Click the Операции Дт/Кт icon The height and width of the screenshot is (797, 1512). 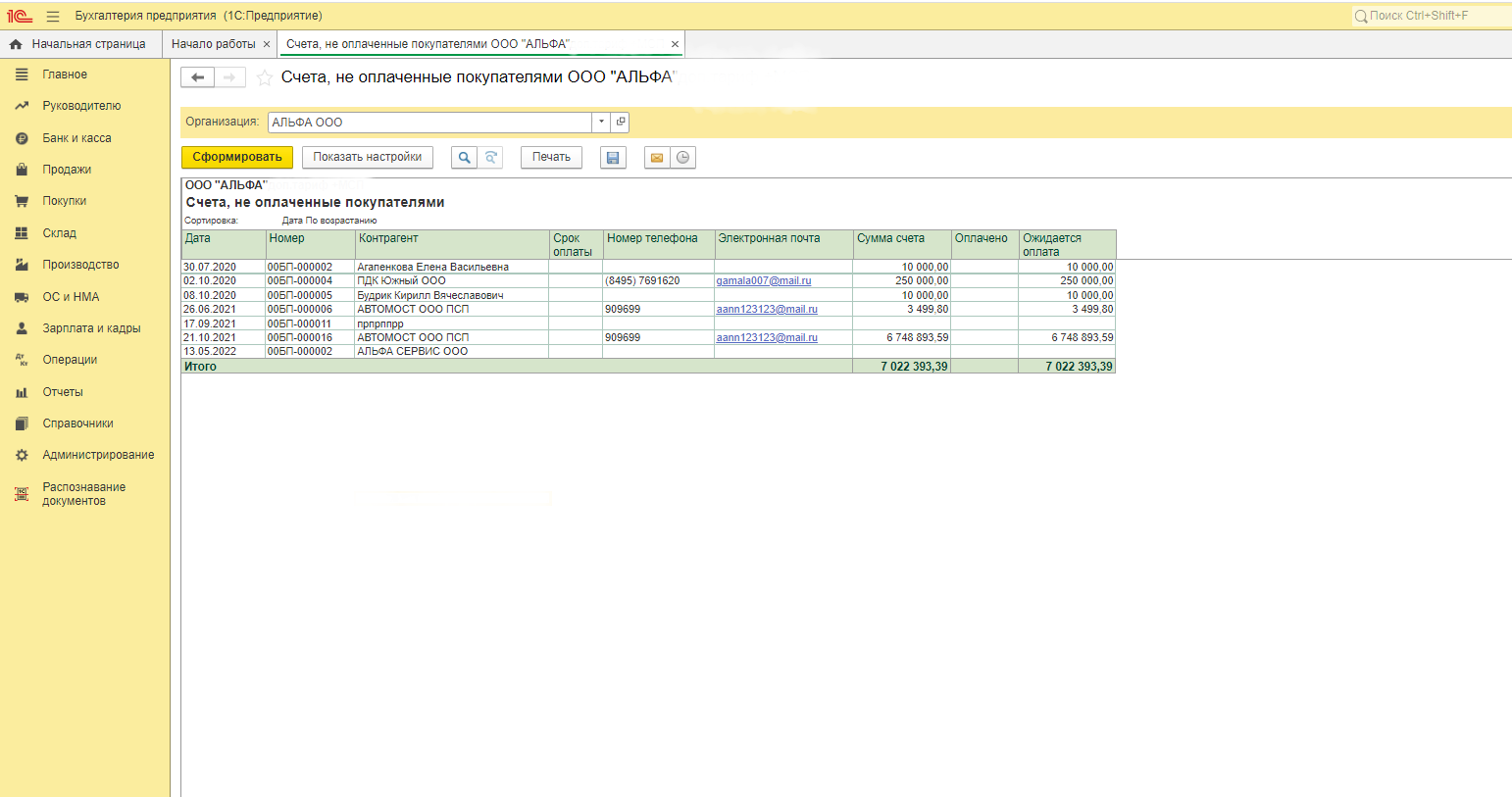[22, 360]
